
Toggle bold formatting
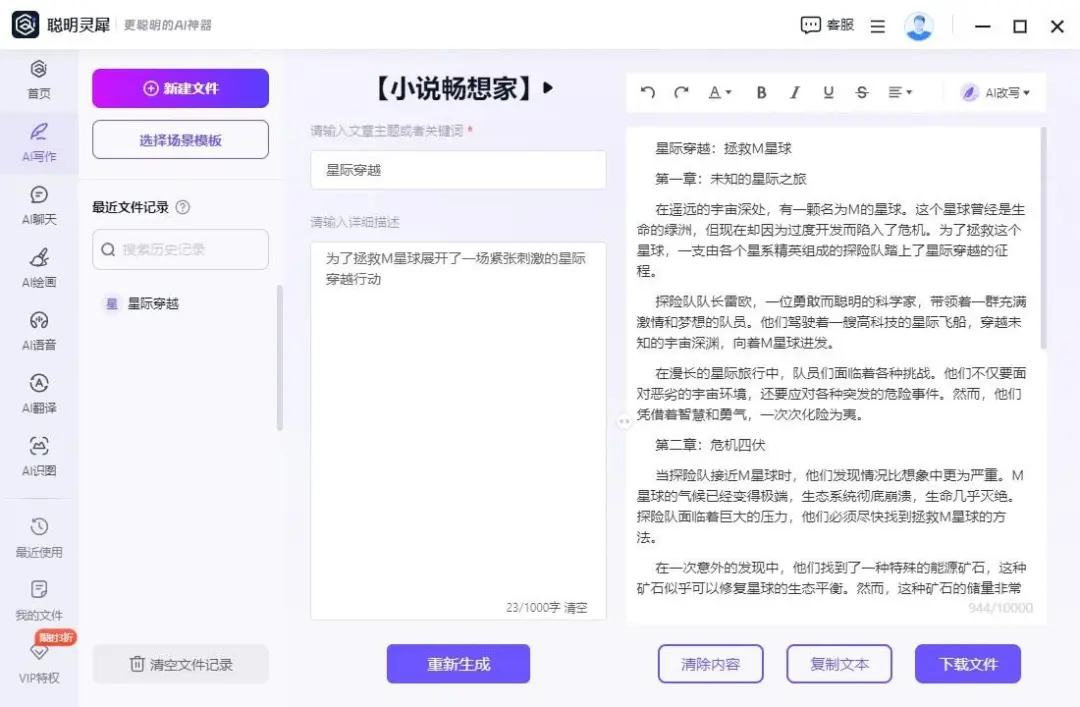[761, 92]
